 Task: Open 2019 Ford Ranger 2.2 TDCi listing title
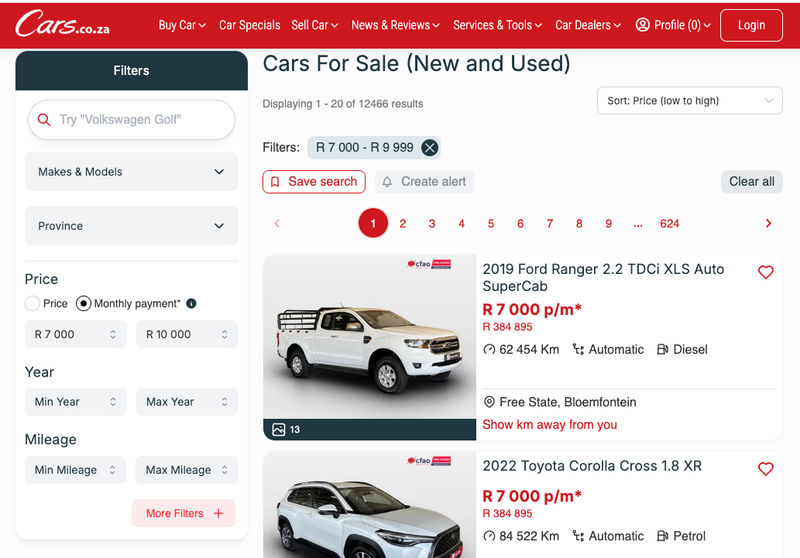pos(603,277)
